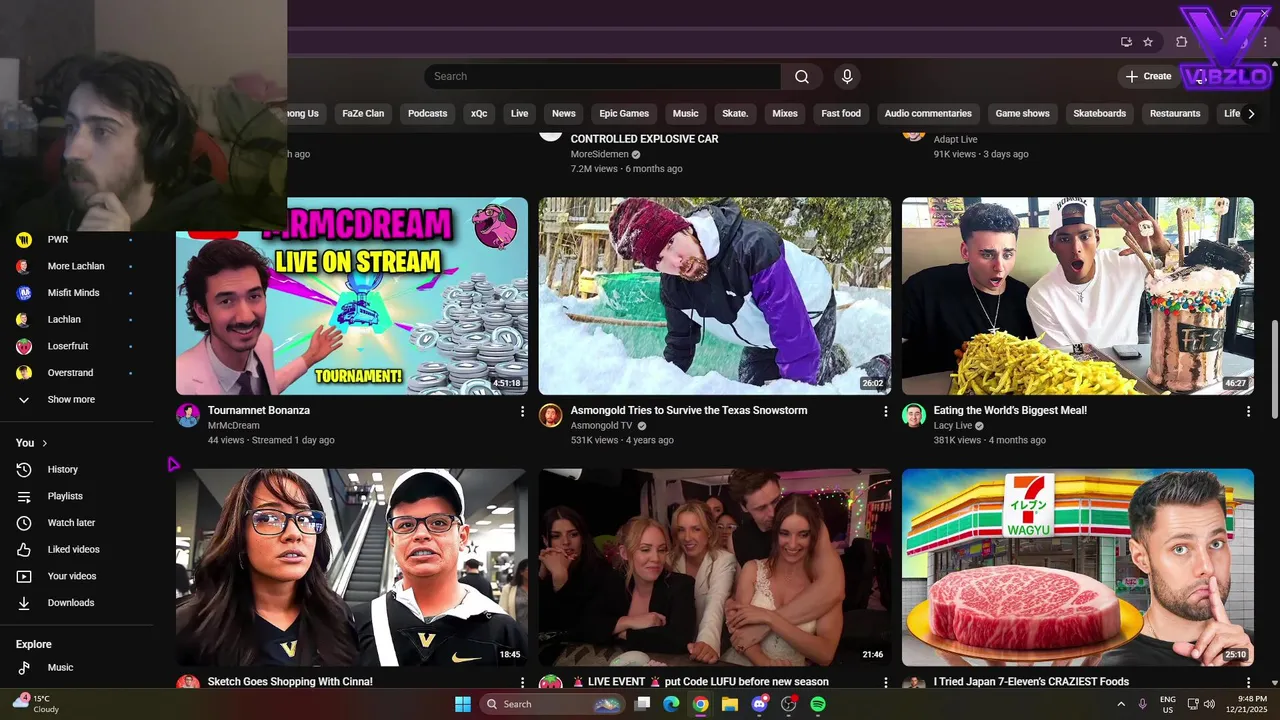
Task: Select the Skate. filter chip
Action: [x=735, y=113]
